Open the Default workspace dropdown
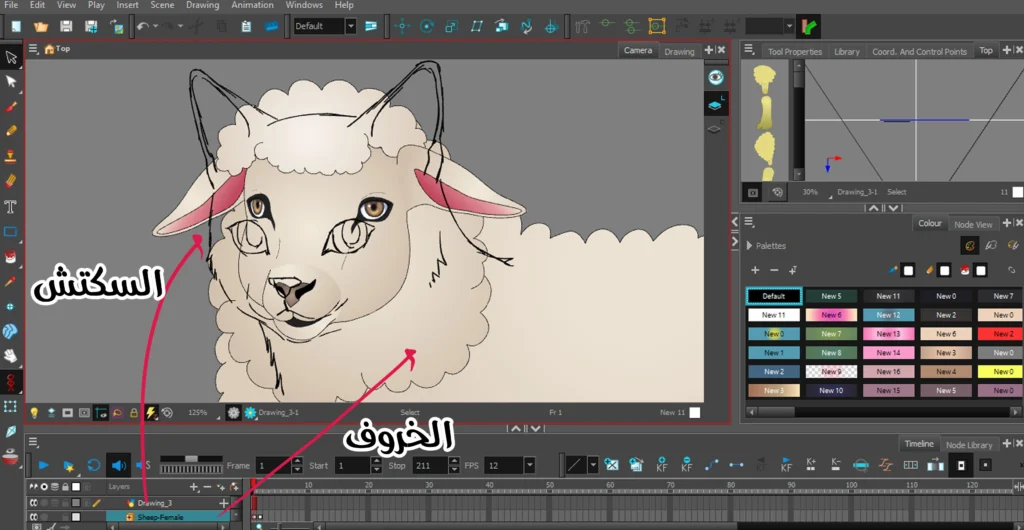The height and width of the screenshot is (530, 1024). pos(351,26)
